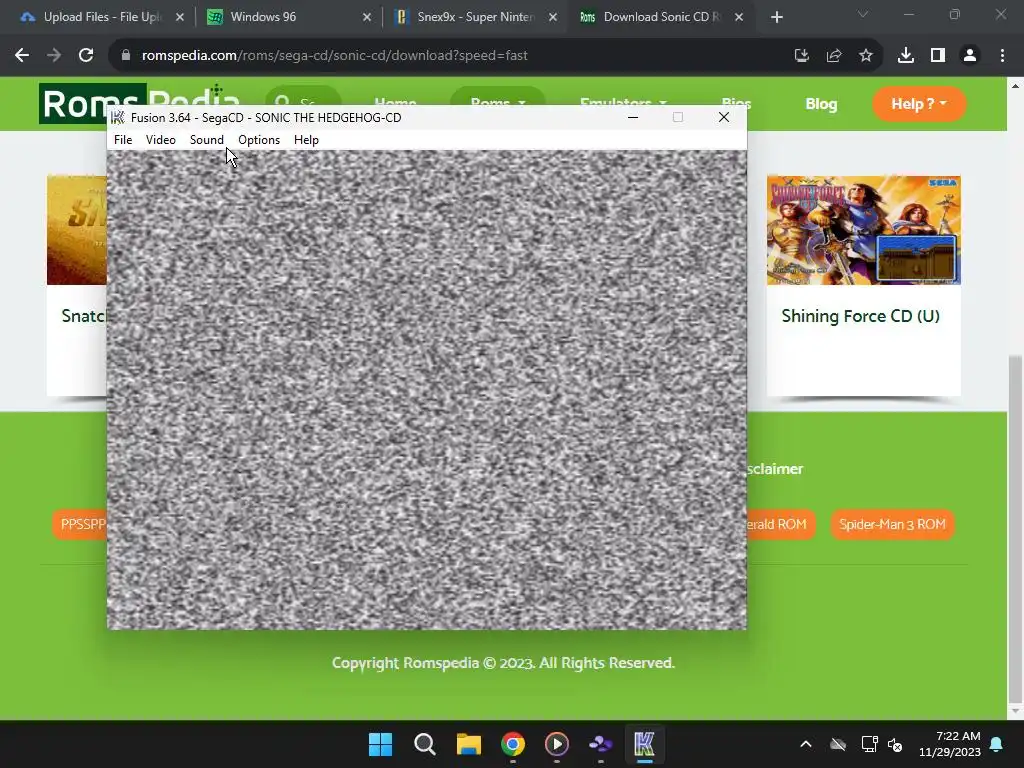The width and height of the screenshot is (1024, 768).
Task: Bookmark this page with the star
Action: tap(866, 56)
